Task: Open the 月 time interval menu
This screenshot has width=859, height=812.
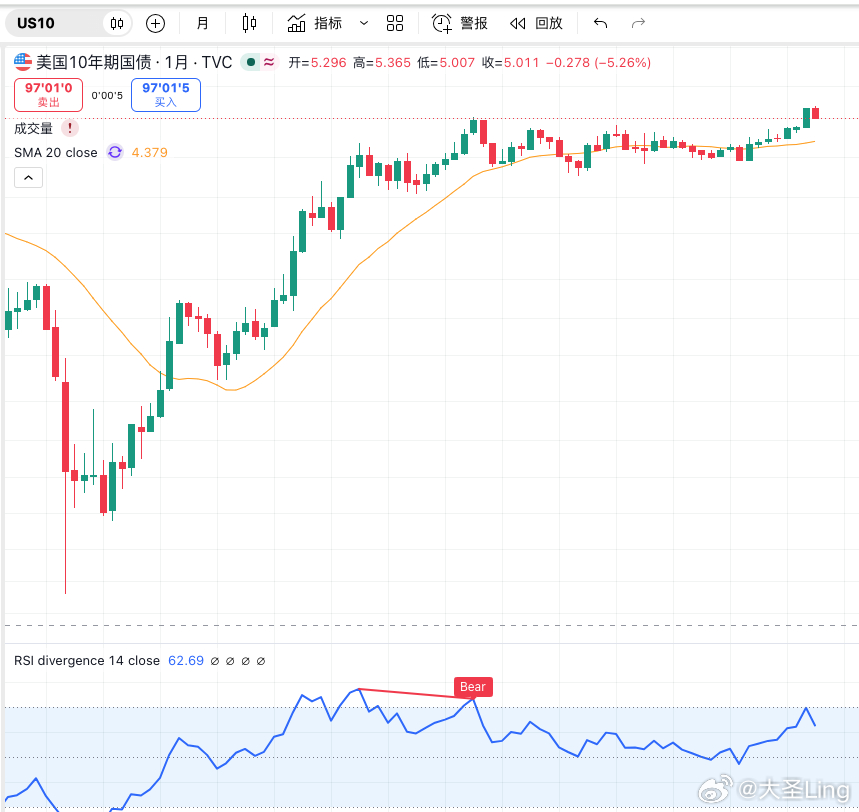Action: [203, 23]
